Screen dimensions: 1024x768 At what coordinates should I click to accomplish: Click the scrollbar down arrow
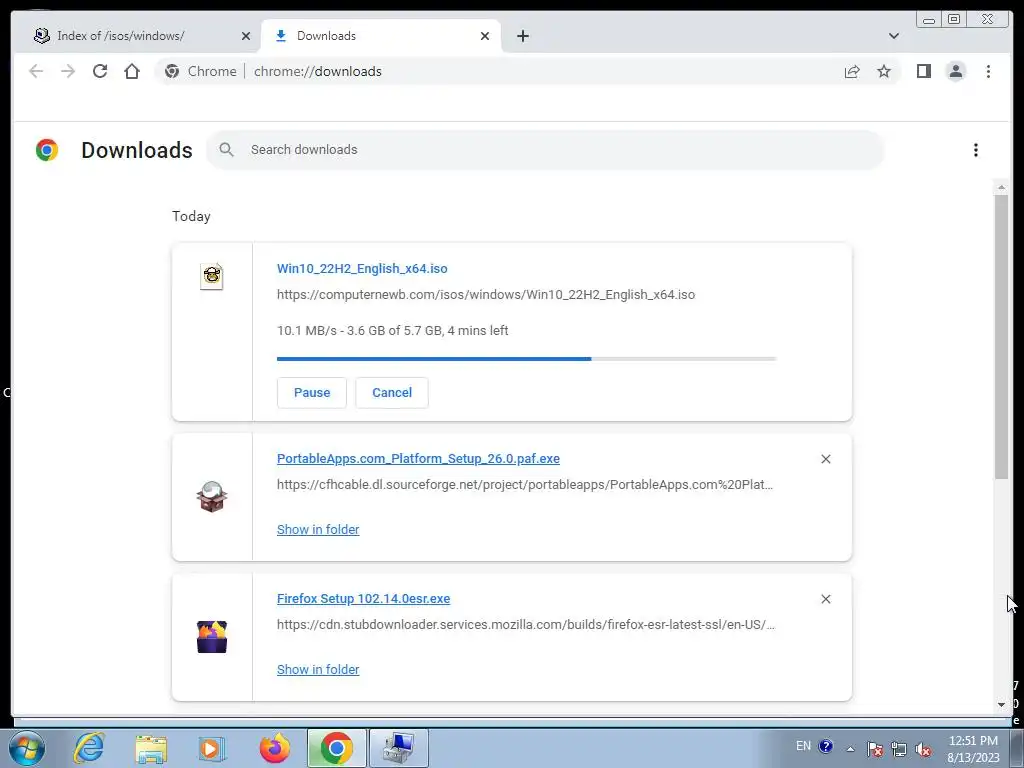tap(1001, 704)
